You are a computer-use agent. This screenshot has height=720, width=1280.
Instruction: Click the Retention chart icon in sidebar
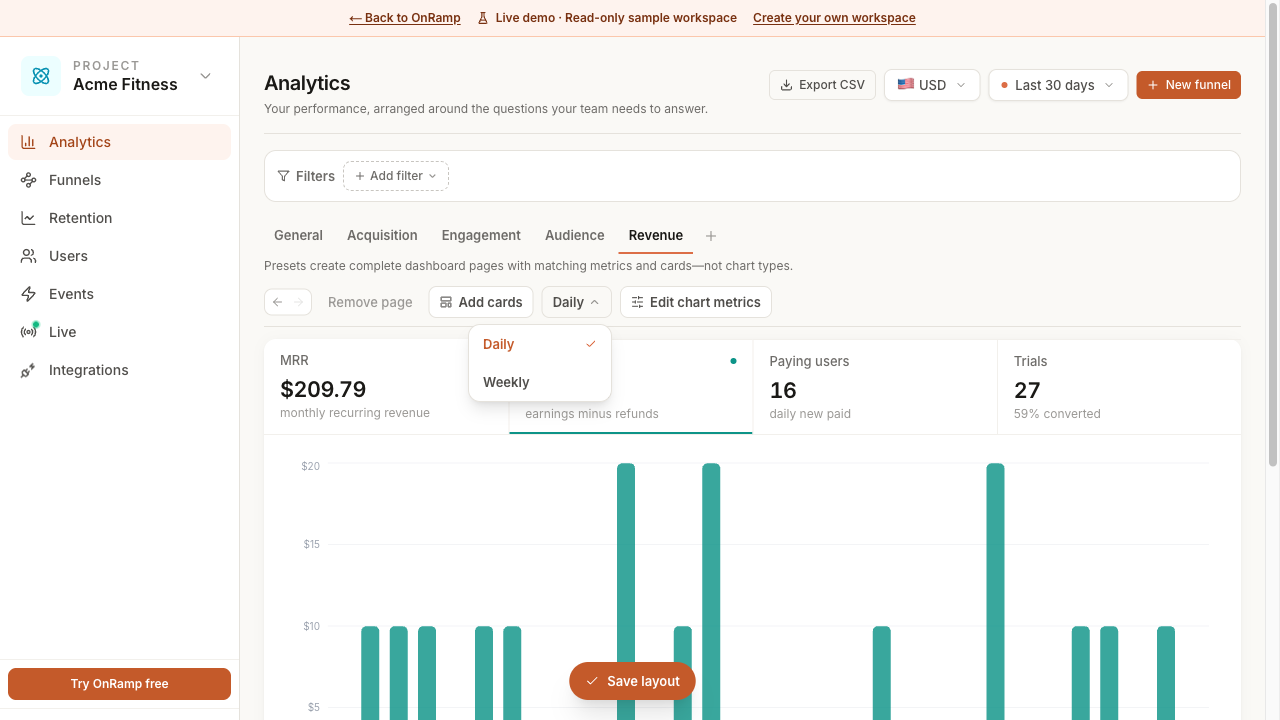pos(29,218)
